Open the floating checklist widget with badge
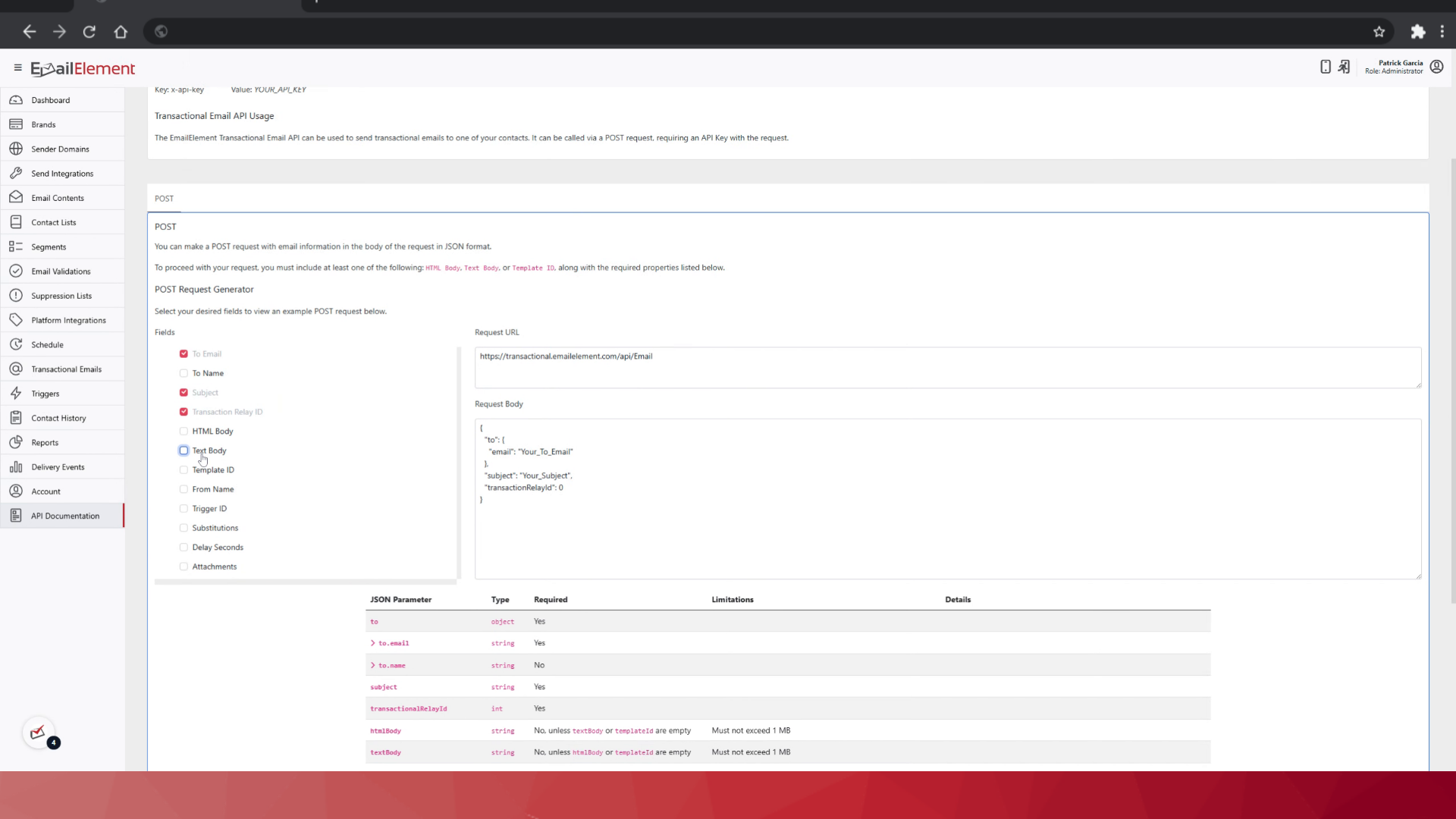Image resolution: width=1456 pixels, height=819 pixels. pos(39,733)
